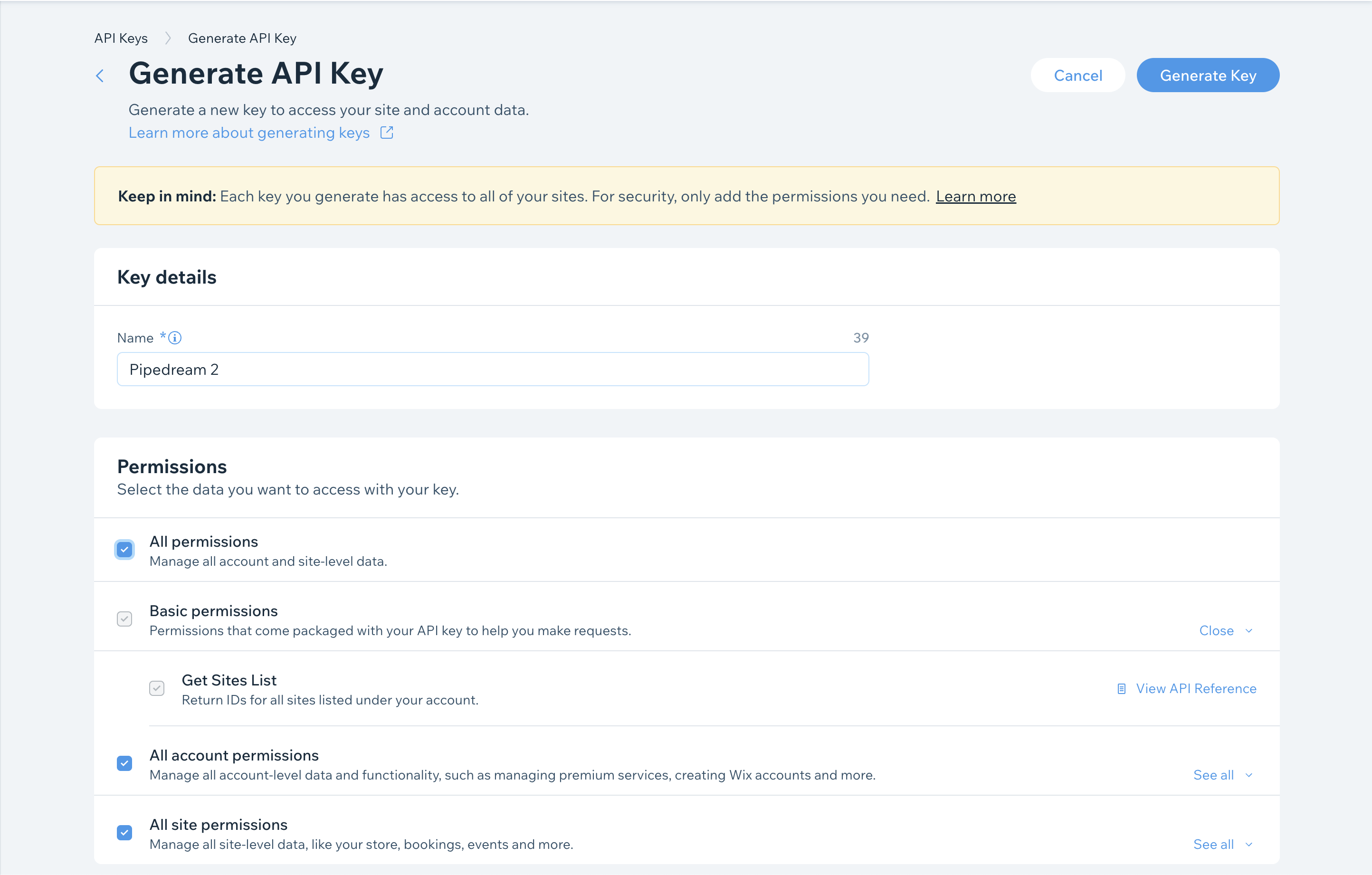
Task: Click the info icon next to Name
Action: pos(175,337)
